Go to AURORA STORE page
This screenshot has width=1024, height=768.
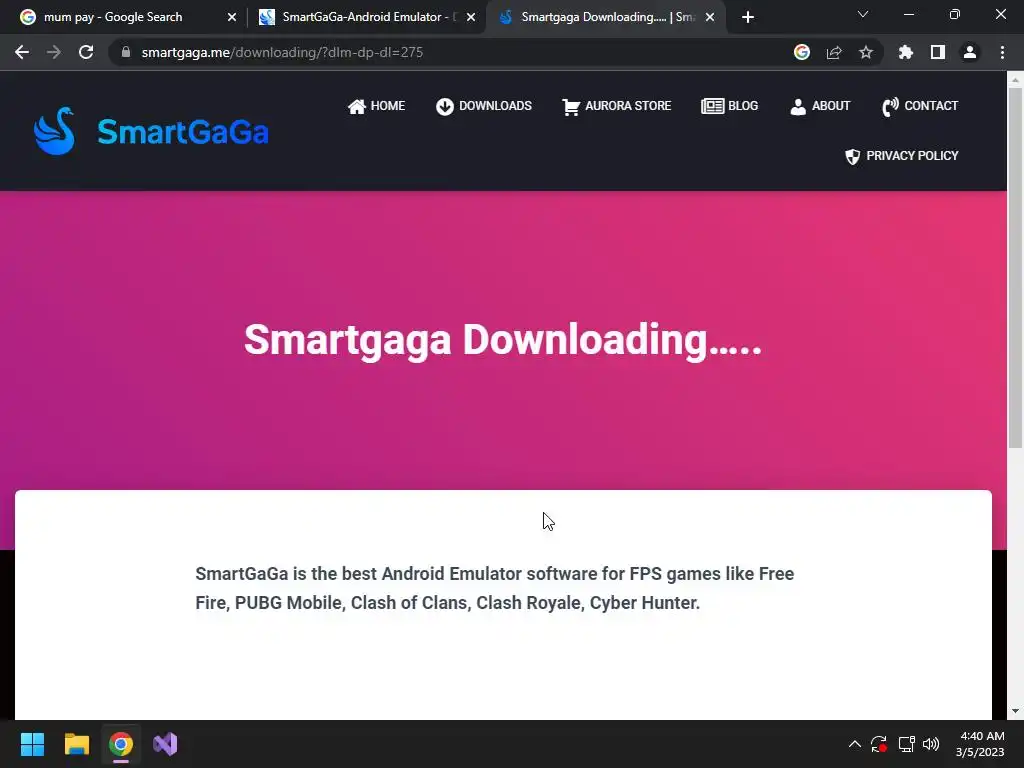click(616, 106)
